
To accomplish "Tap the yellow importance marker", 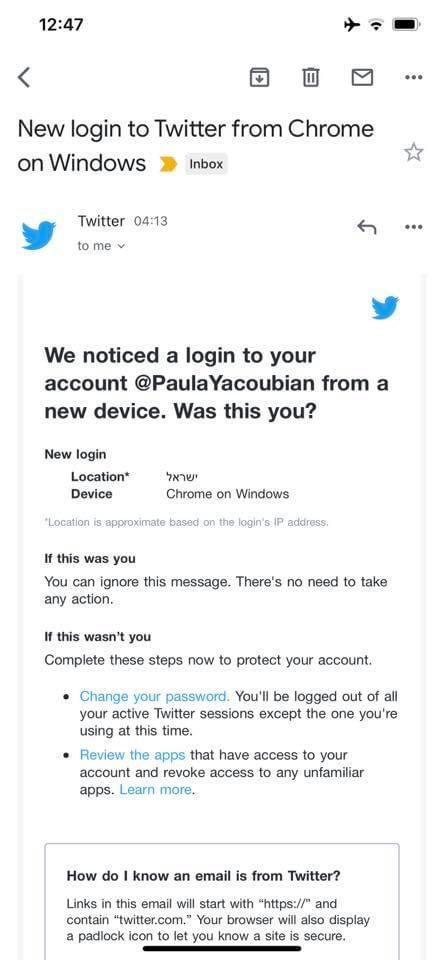I will point(168,164).
